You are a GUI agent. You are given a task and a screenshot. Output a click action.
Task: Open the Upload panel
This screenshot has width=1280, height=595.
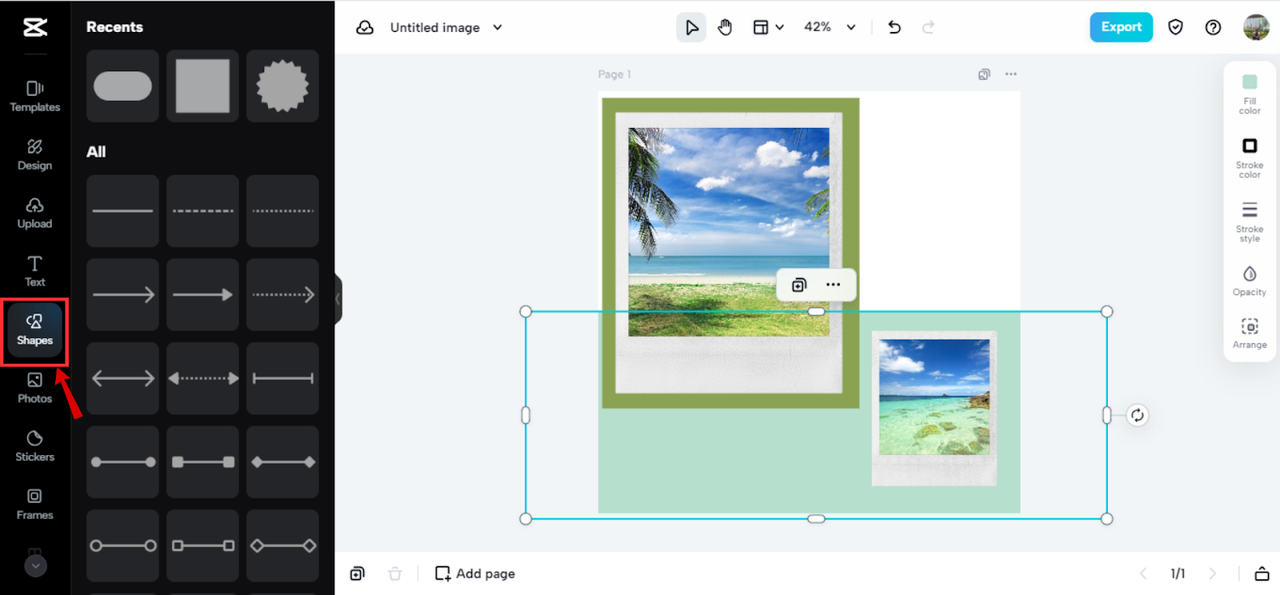pyautogui.click(x=35, y=213)
